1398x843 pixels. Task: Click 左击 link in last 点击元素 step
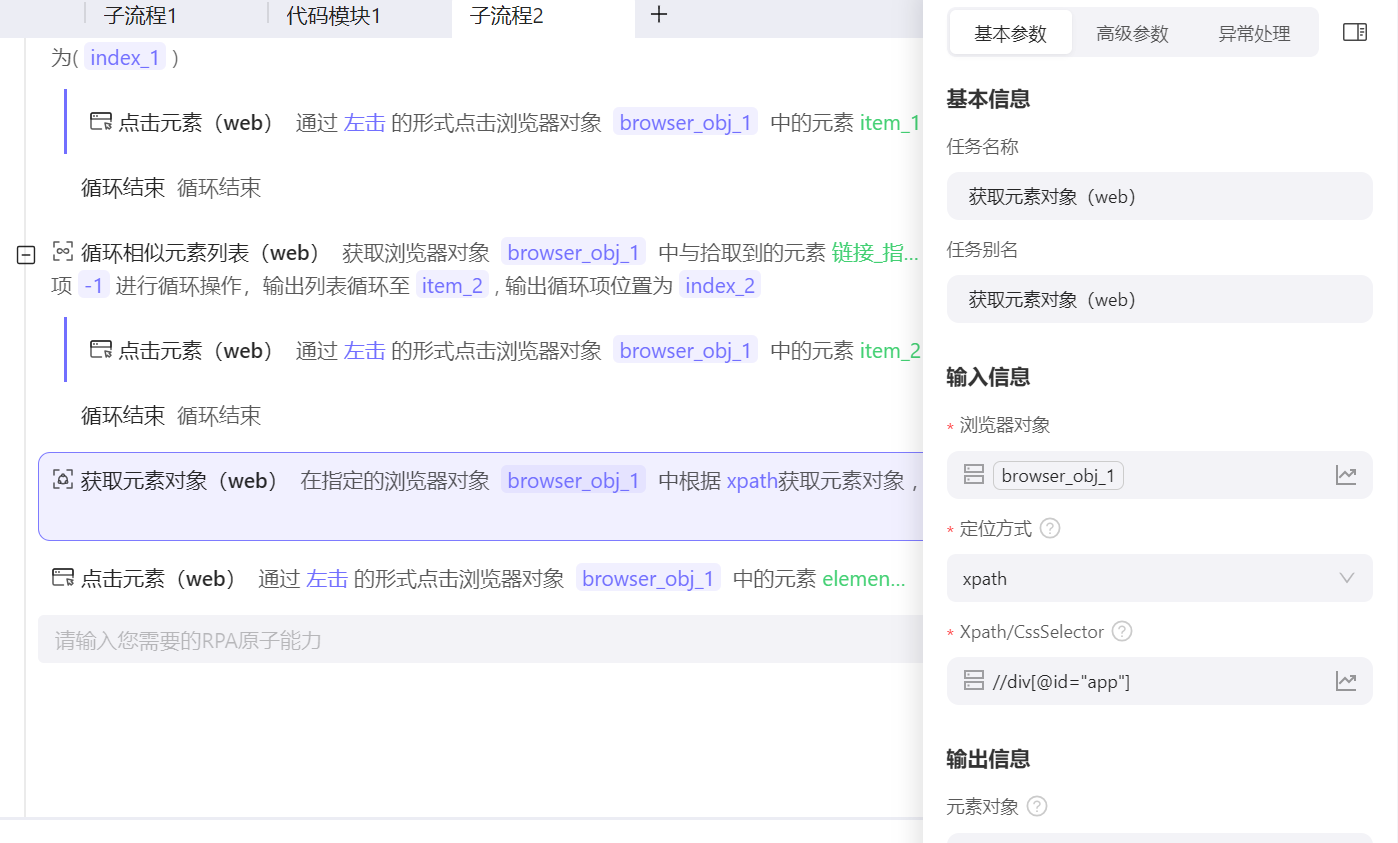click(326, 579)
